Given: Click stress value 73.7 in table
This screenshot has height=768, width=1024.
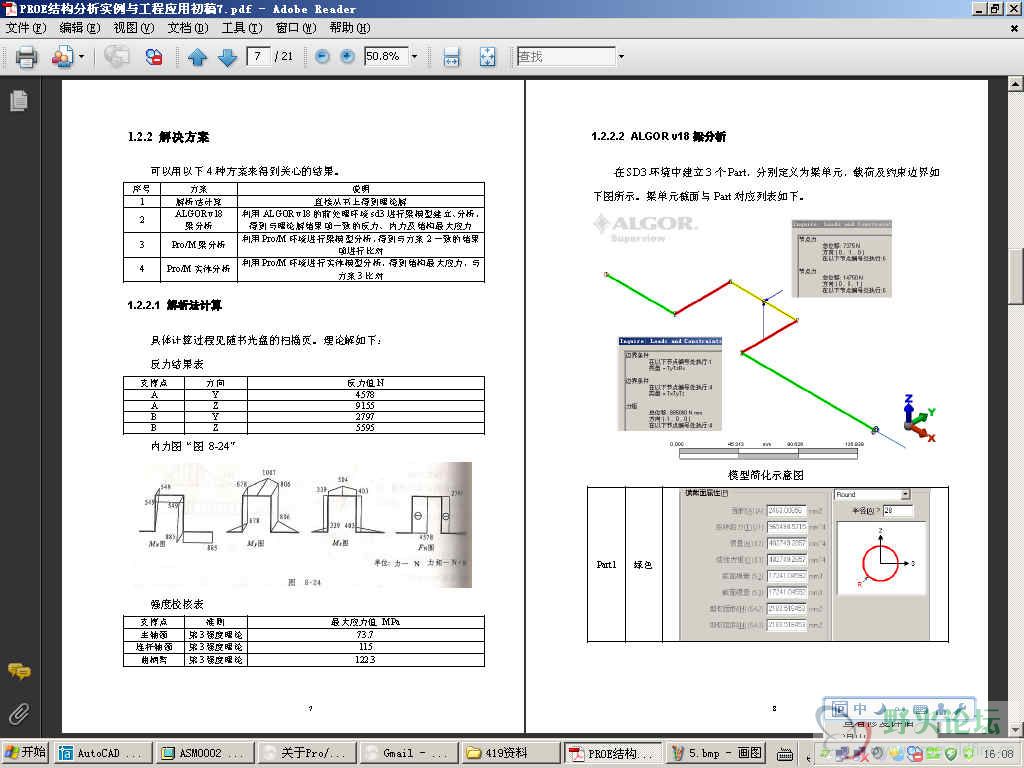Looking at the screenshot, I should (x=365, y=634).
